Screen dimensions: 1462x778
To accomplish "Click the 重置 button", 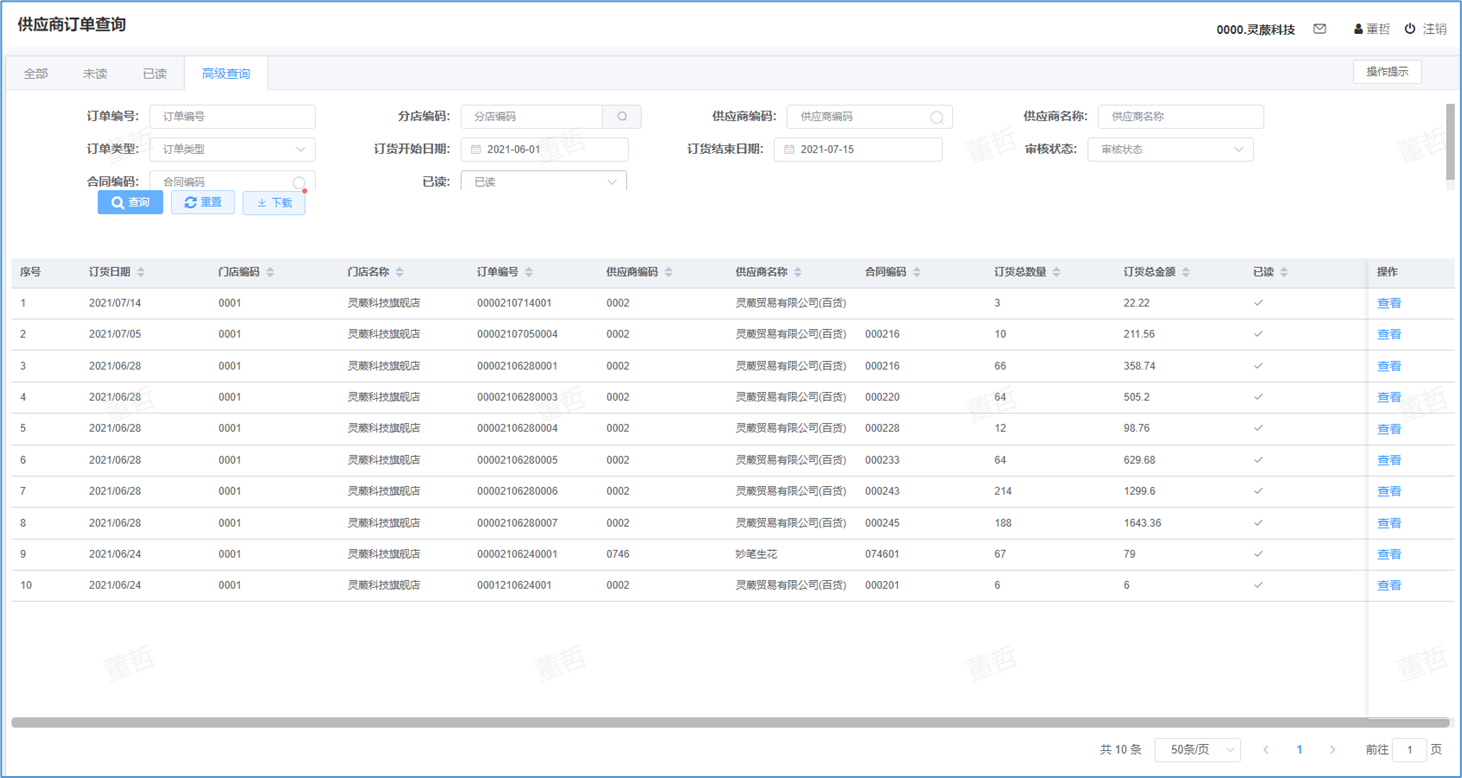I will (x=203, y=203).
